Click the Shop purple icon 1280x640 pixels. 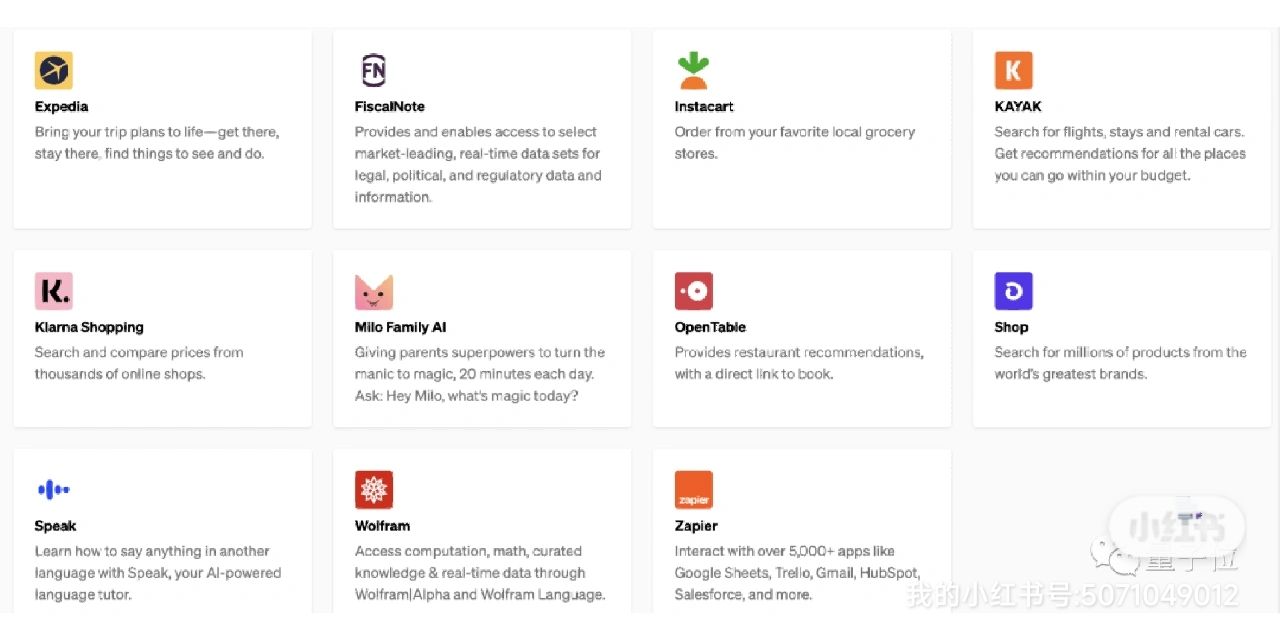pos(1013,291)
